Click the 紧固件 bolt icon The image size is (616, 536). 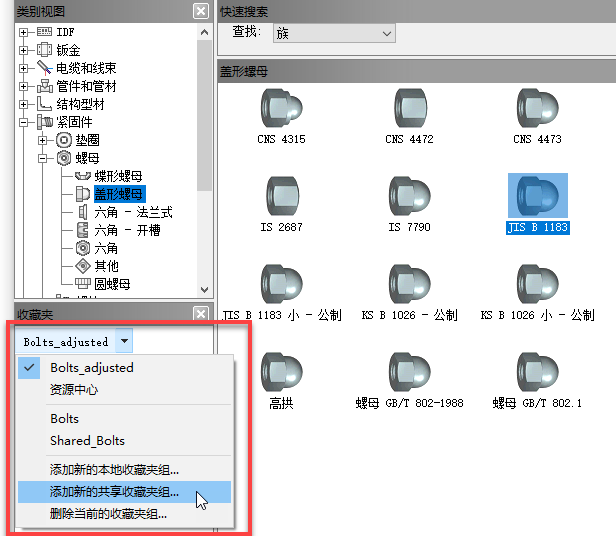click(45, 122)
